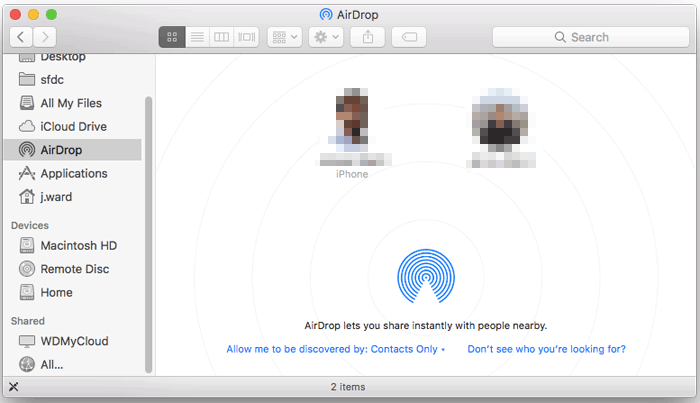Click the Share toolbar button
Screen dimensions: 700x403
point(367,37)
